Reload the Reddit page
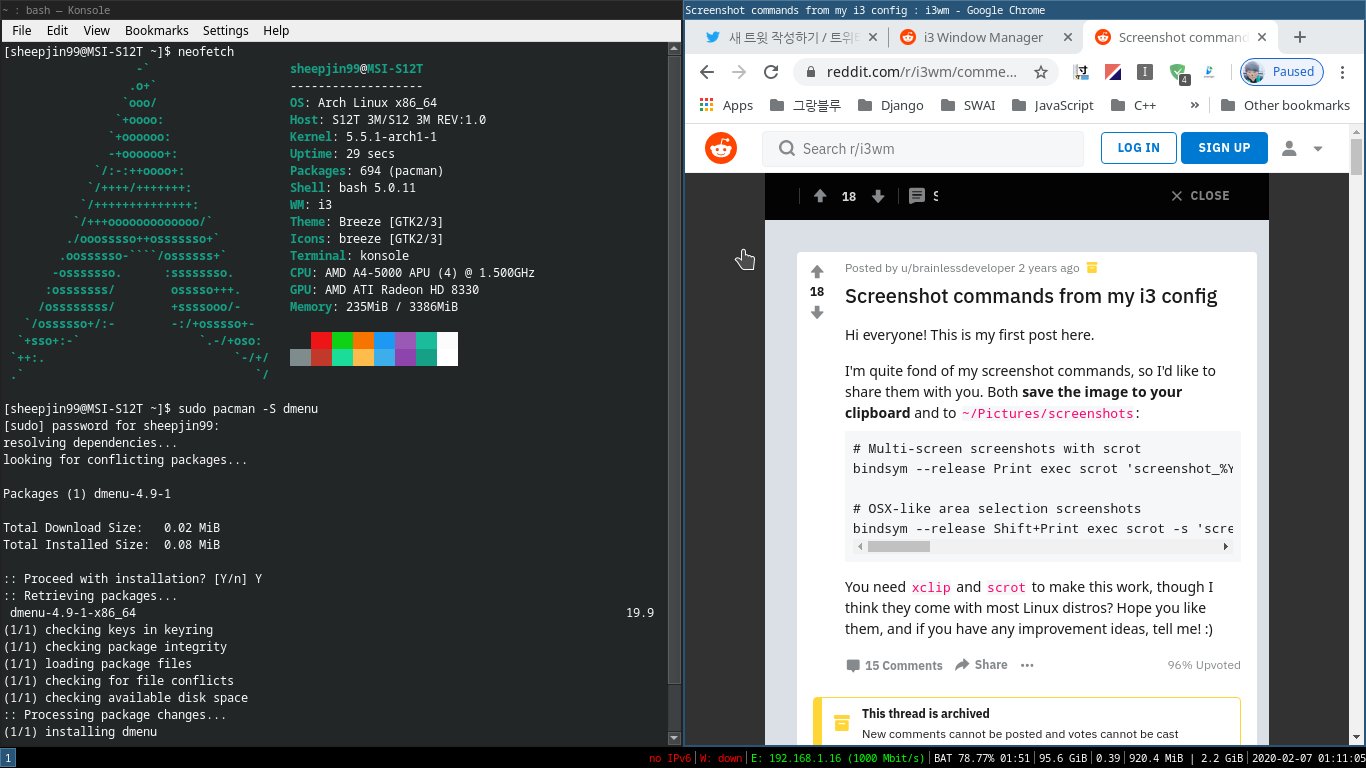1366x768 pixels. point(771,72)
